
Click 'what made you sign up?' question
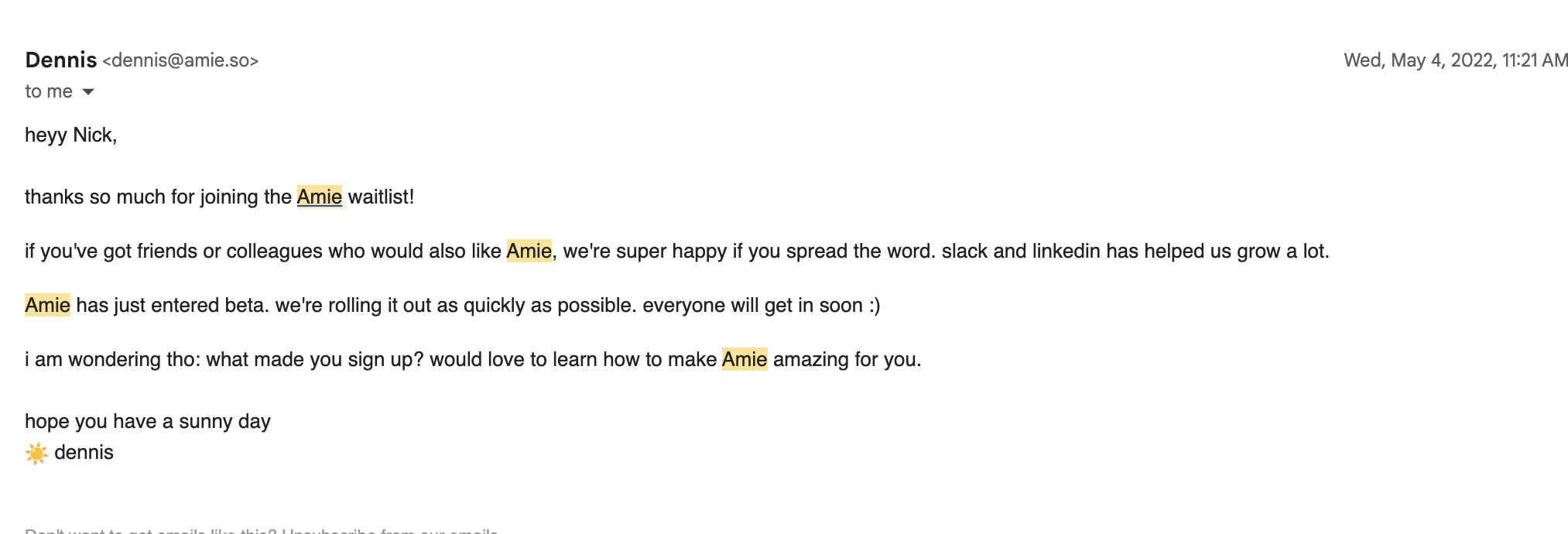[315, 359]
